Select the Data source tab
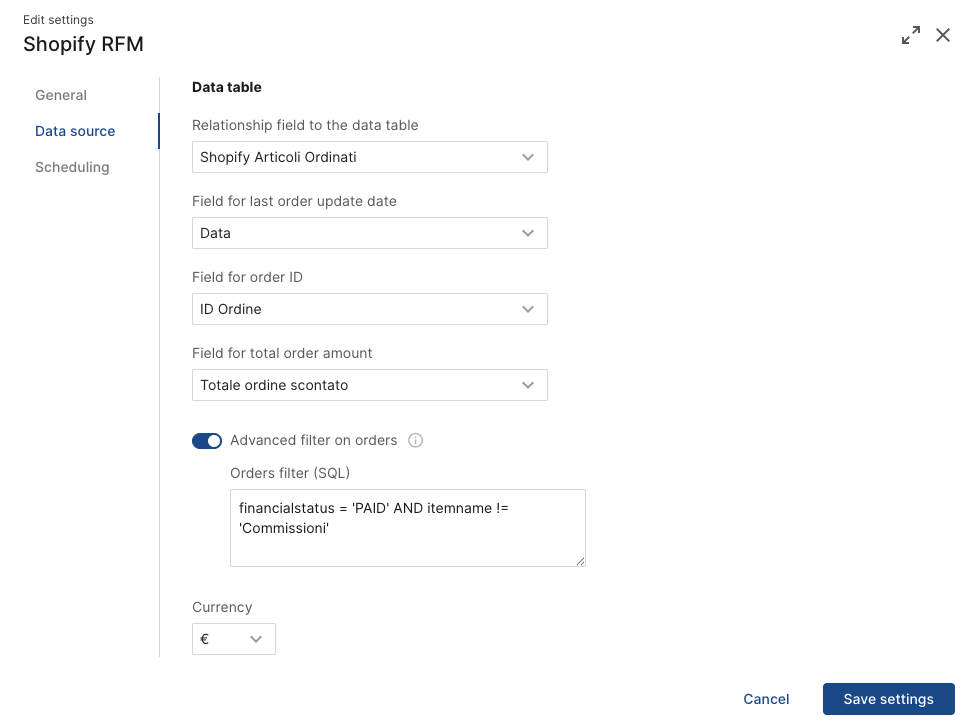Image resolution: width=971 pixels, height=726 pixels. coord(75,131)
